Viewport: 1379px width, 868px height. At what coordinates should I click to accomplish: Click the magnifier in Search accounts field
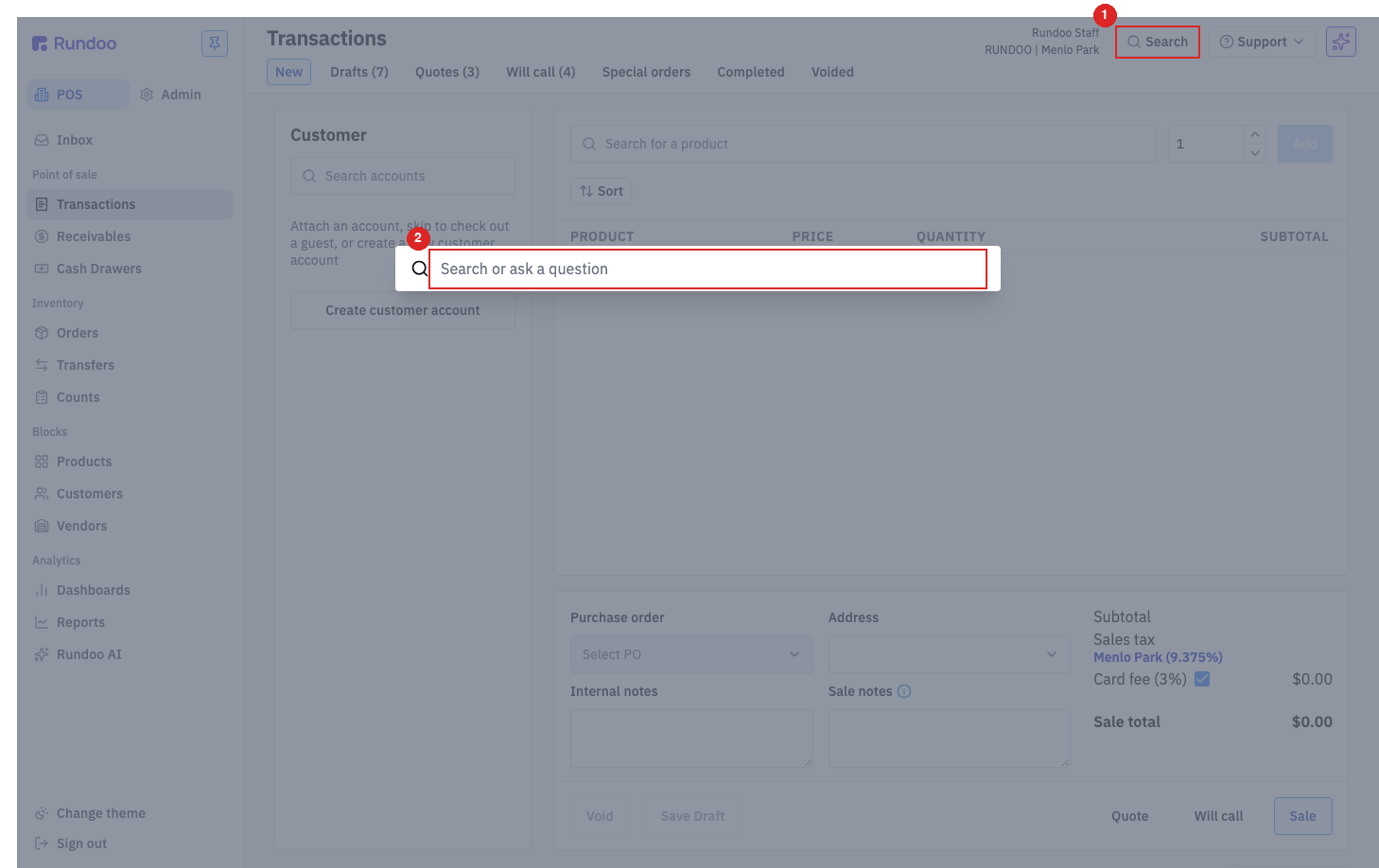click(309, 176)
